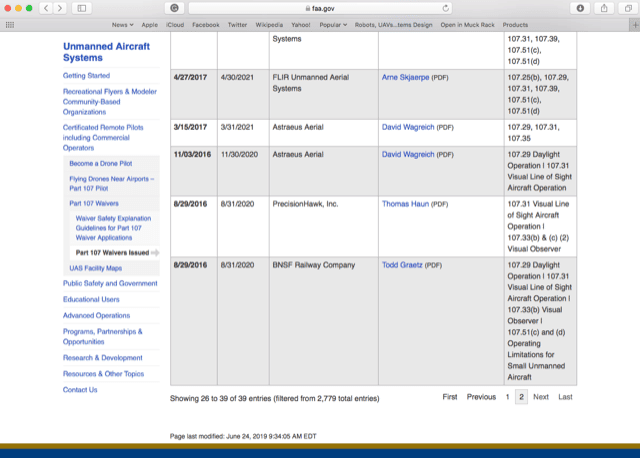Click the Grammarly extension icon
This screenshot has width=640, height=458.
click(x=174, y=8)
